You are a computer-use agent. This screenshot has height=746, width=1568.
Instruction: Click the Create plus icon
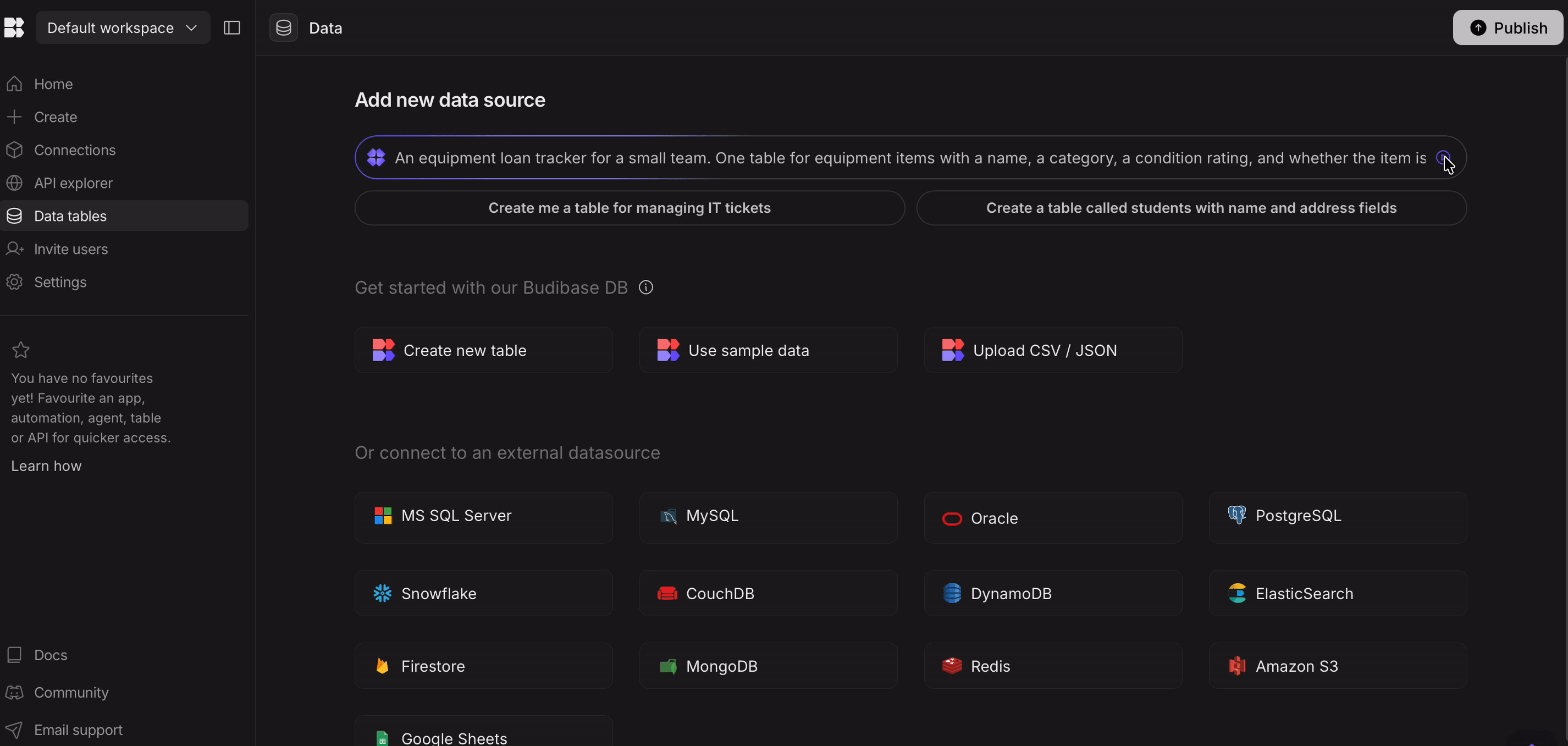pos(15,117)
